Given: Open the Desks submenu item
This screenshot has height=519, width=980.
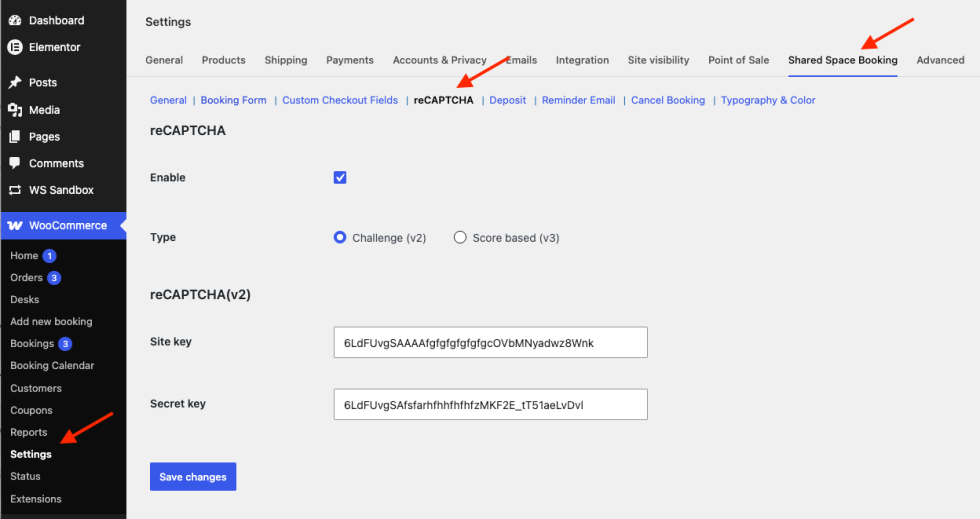Looking at the screenshot, I should [25, 300].
